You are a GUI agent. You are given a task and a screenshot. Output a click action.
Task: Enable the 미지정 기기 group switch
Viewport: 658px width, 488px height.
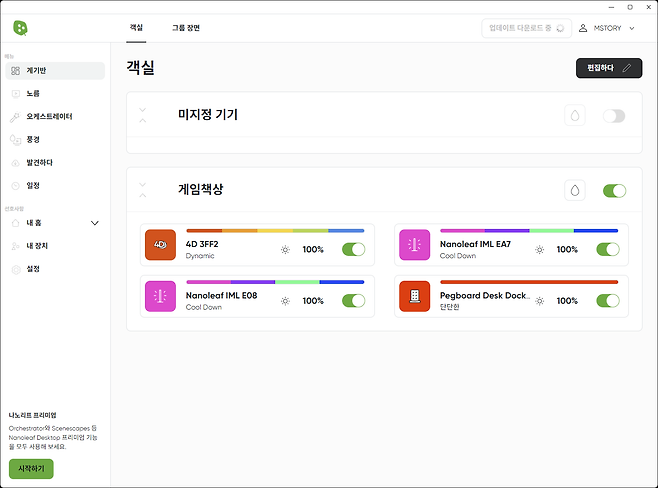tap(614, 116)
